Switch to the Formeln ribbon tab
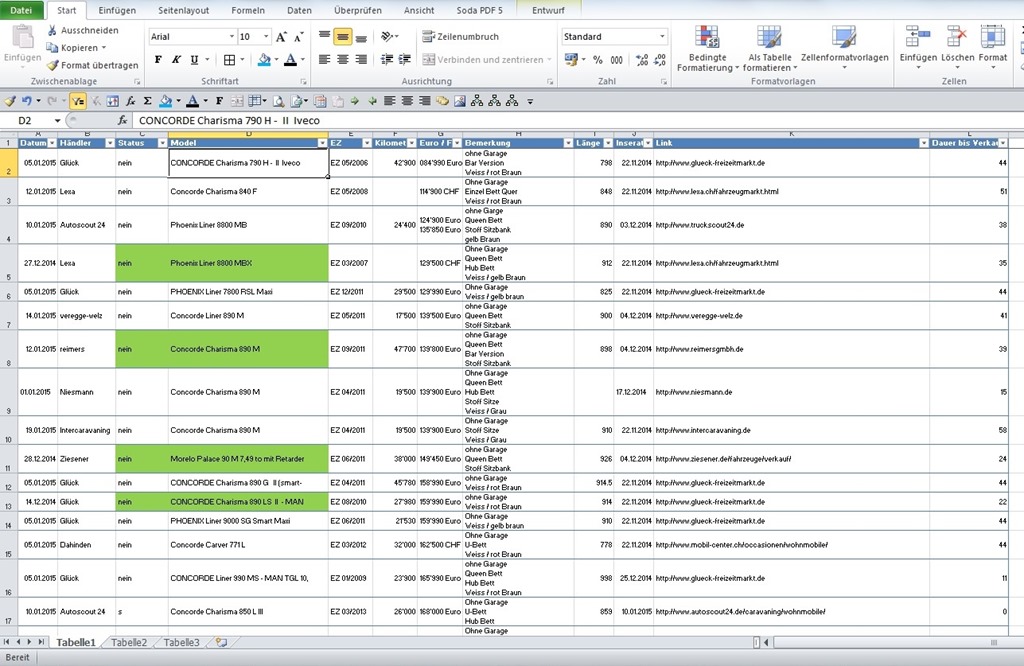Screen dimensions: 1024x666 [248, 10]
